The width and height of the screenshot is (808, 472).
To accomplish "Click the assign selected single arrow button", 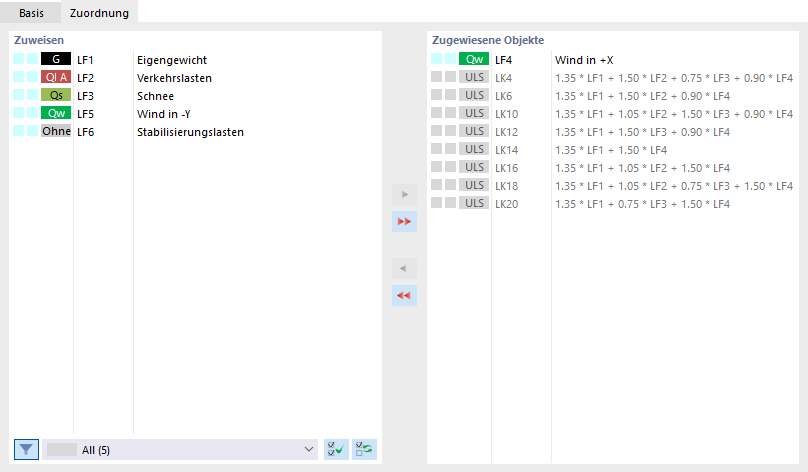I will point(405,195).
